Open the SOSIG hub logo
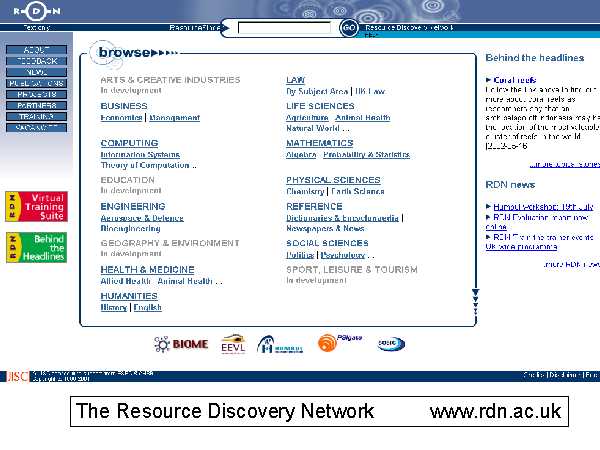 click(x=391, y=343)
